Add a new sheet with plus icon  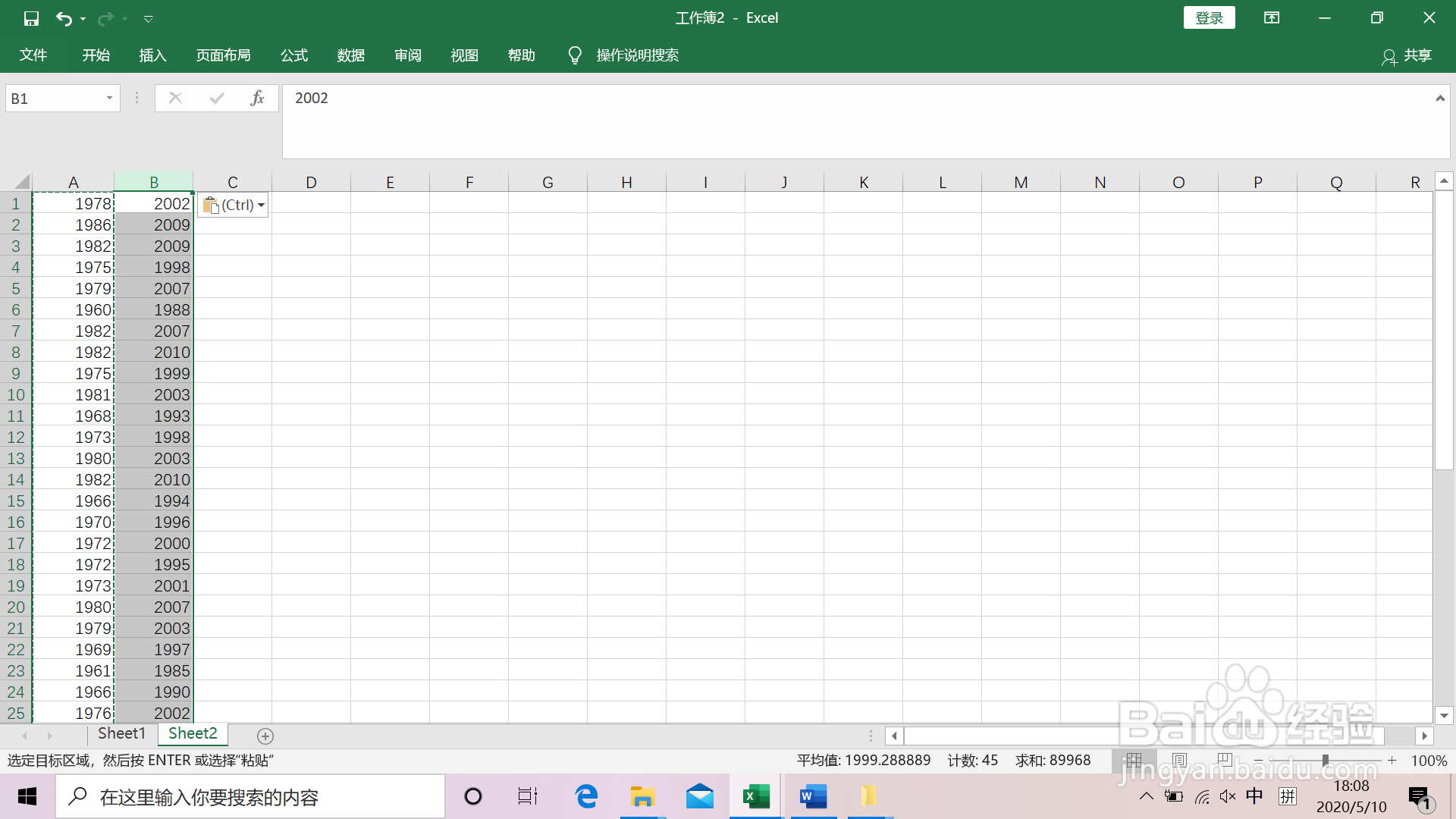click(x=265, y=735)
